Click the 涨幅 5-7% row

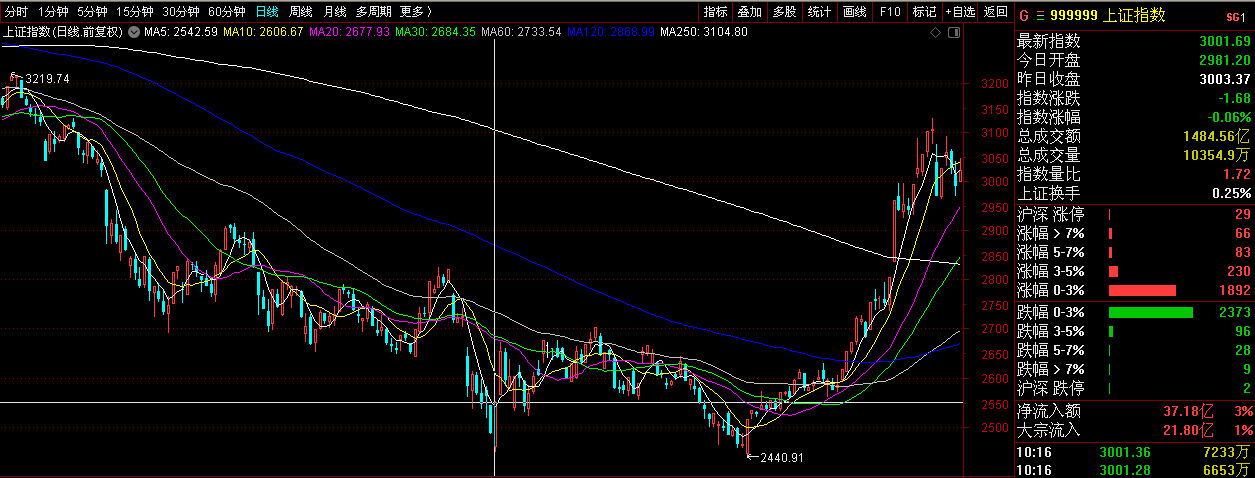1134,252
